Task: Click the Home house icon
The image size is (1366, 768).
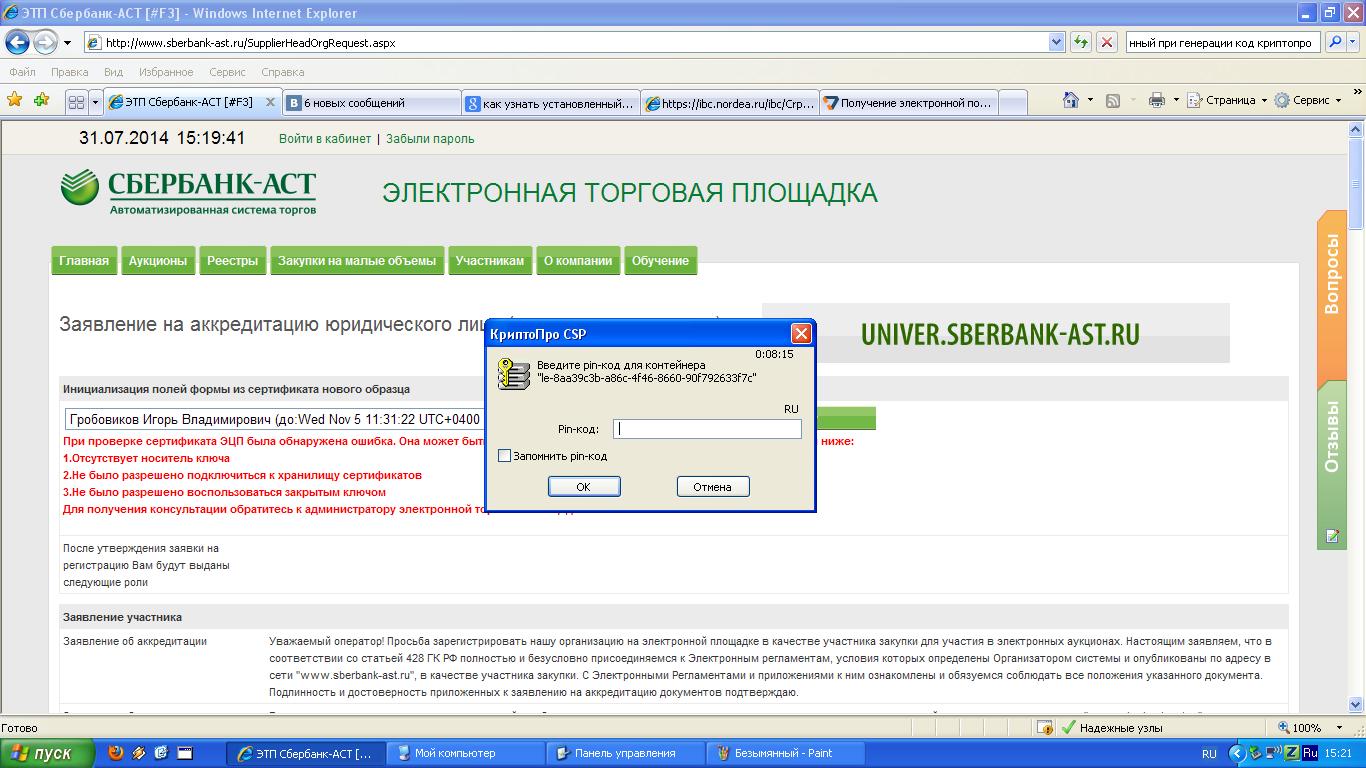Action: coord(1071,100)
